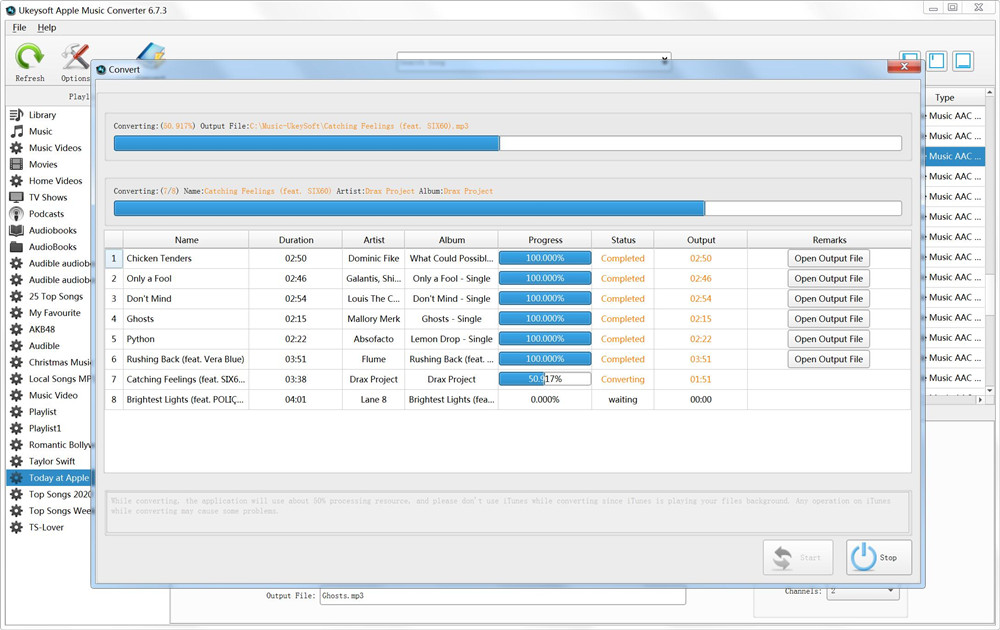Viewport: 1000px width, 630px height.
Task: Click the 'Lemon Drop - Single' album cell
Action: tap(452, 339)
